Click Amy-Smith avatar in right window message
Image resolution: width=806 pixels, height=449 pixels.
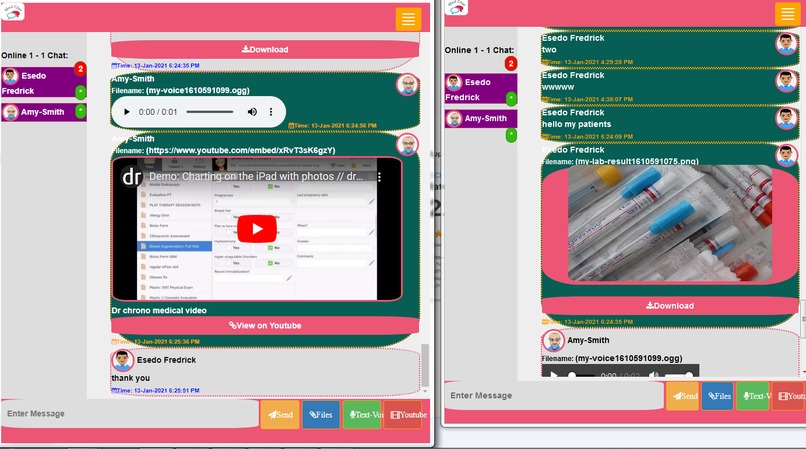(x=554, y=340)
